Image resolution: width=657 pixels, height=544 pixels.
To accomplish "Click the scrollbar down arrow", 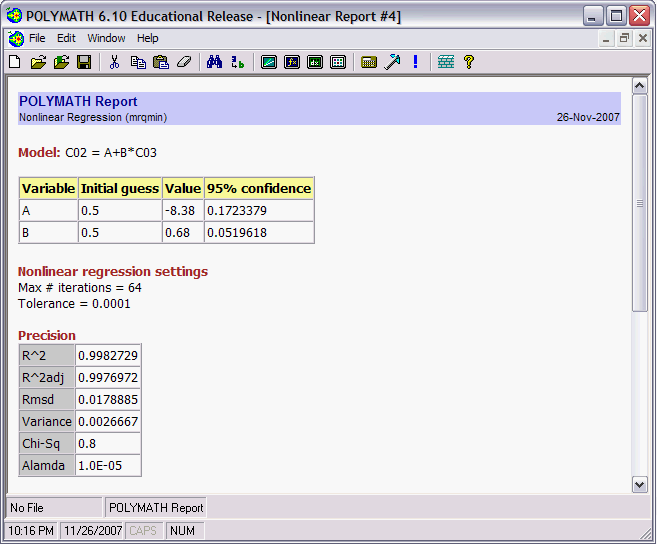I will pos(640,484).
